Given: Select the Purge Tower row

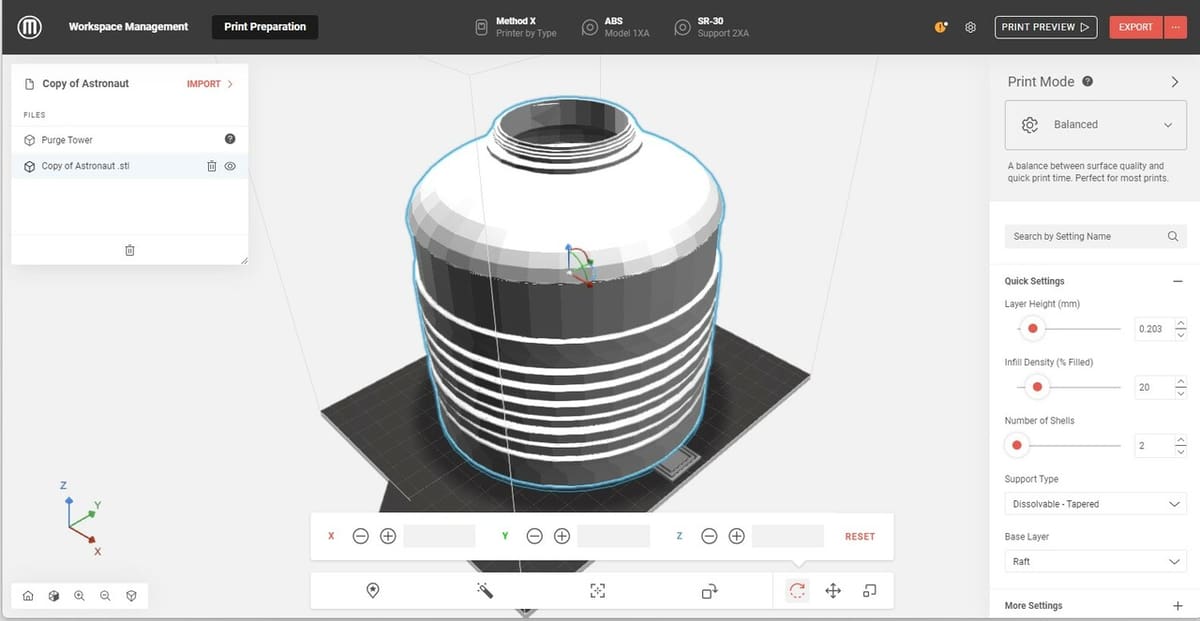Looking at the screenshot, I should (x=130, y=140).
